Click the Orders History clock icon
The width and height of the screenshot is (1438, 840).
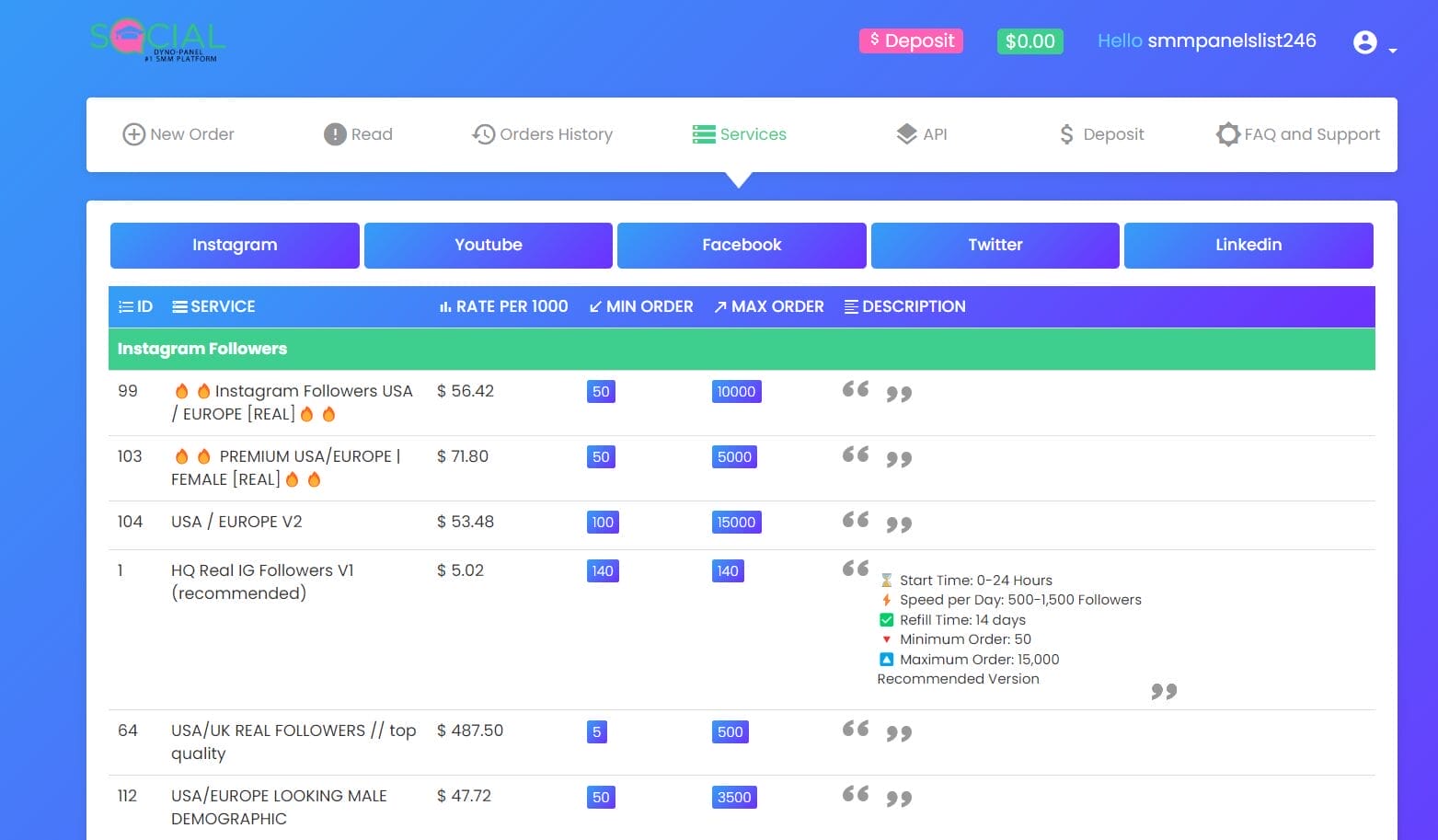pos(483,134)
